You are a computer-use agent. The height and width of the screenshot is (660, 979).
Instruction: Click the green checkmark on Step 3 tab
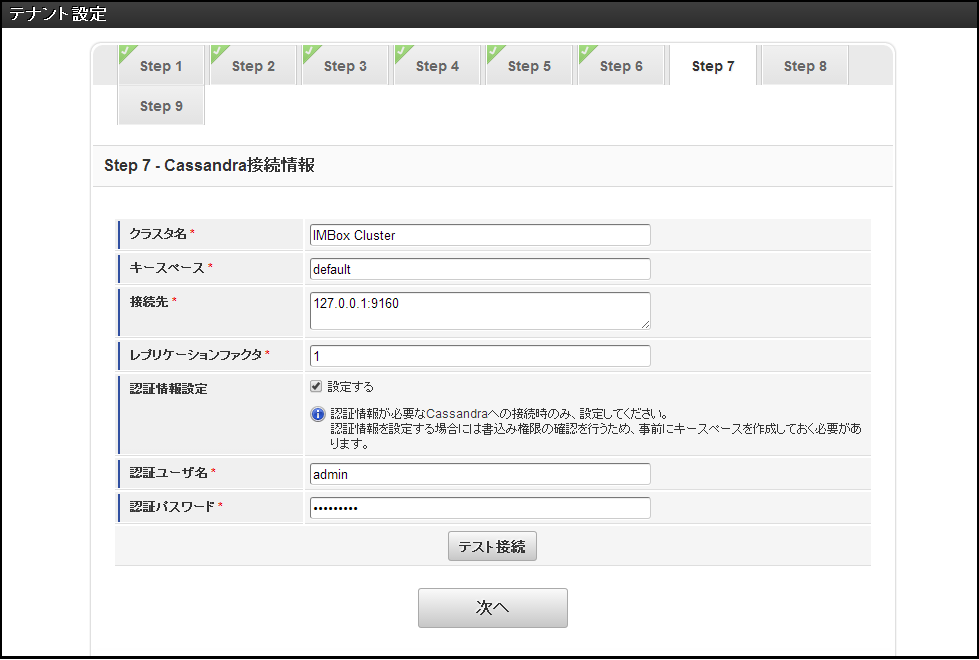click(x=310, y=50)
